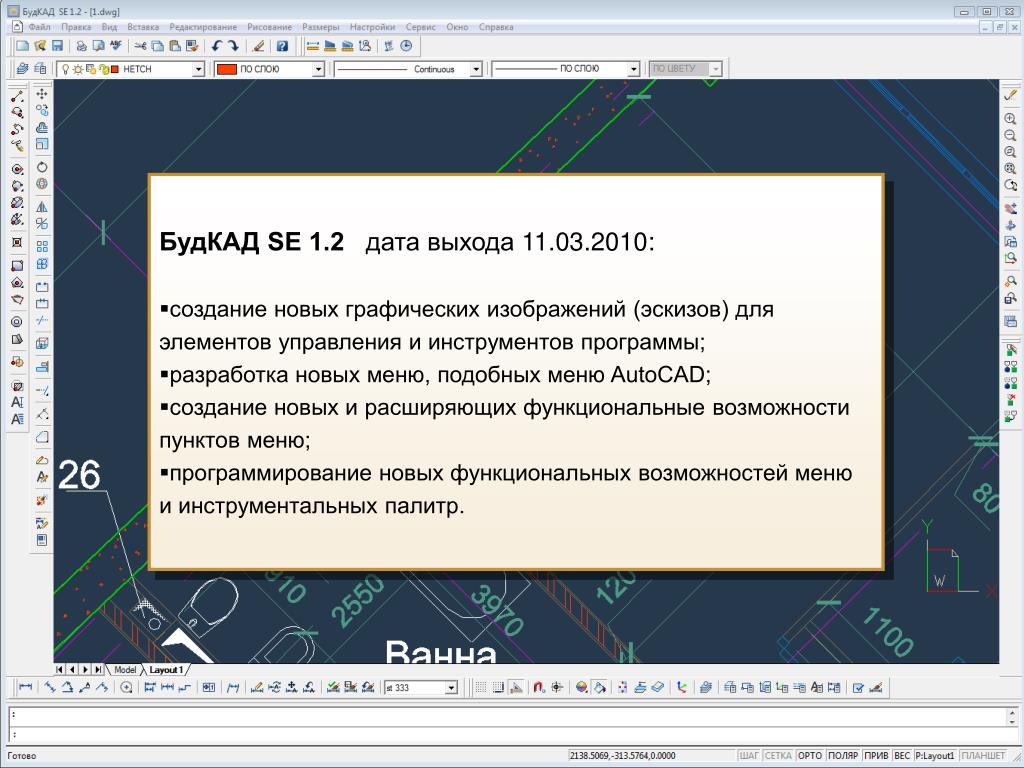Select the Move tool in the modify toolbar
Screen dimensions: 1024x768
click(x=42, y=93)
